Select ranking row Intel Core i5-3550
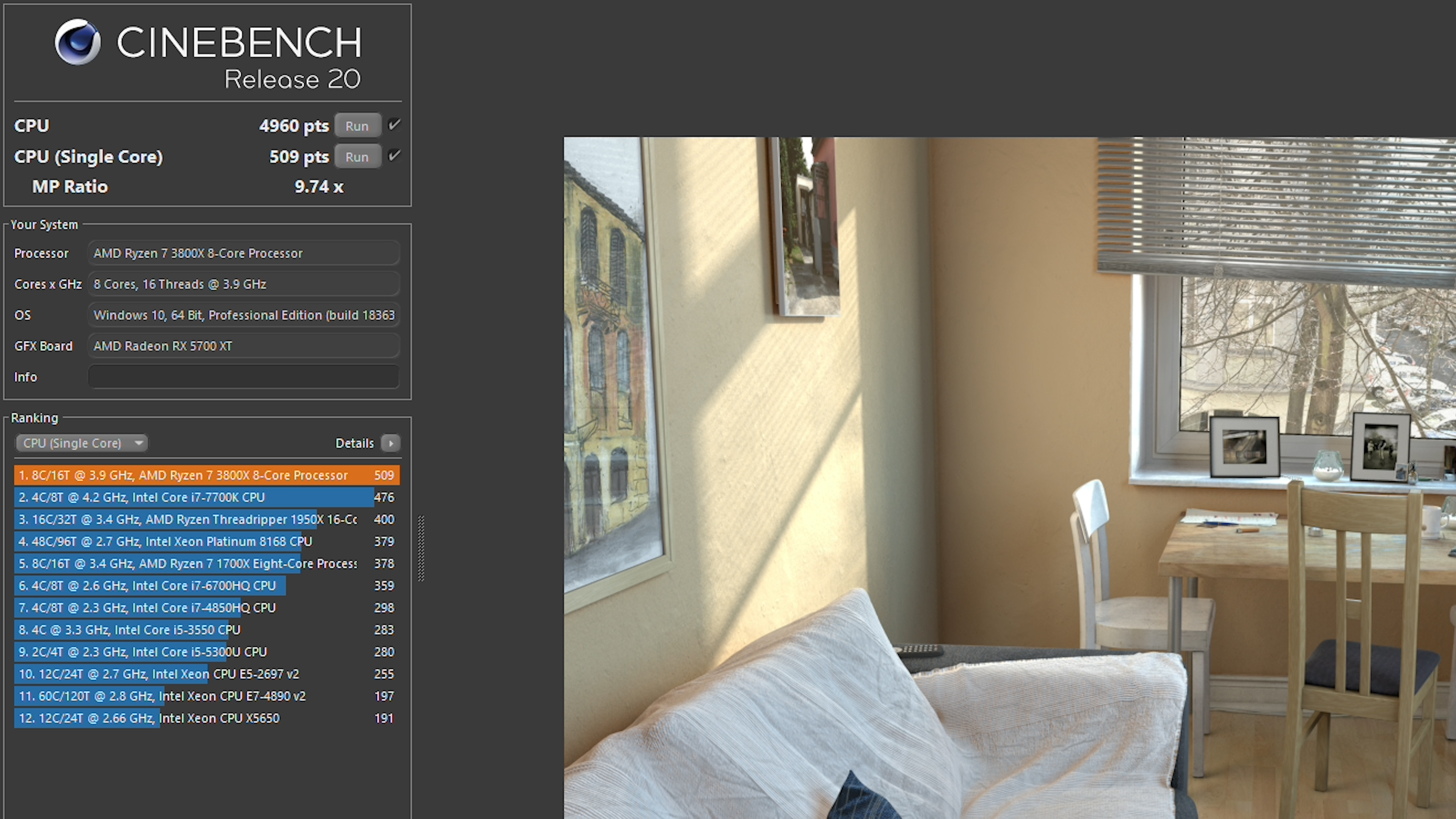 207,630
